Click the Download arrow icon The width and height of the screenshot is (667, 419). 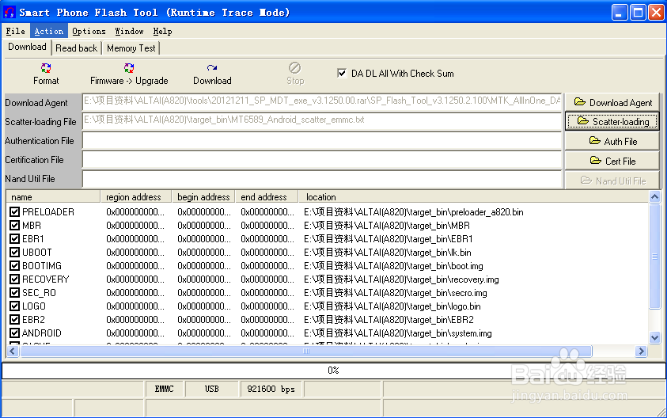click(212, 68)
